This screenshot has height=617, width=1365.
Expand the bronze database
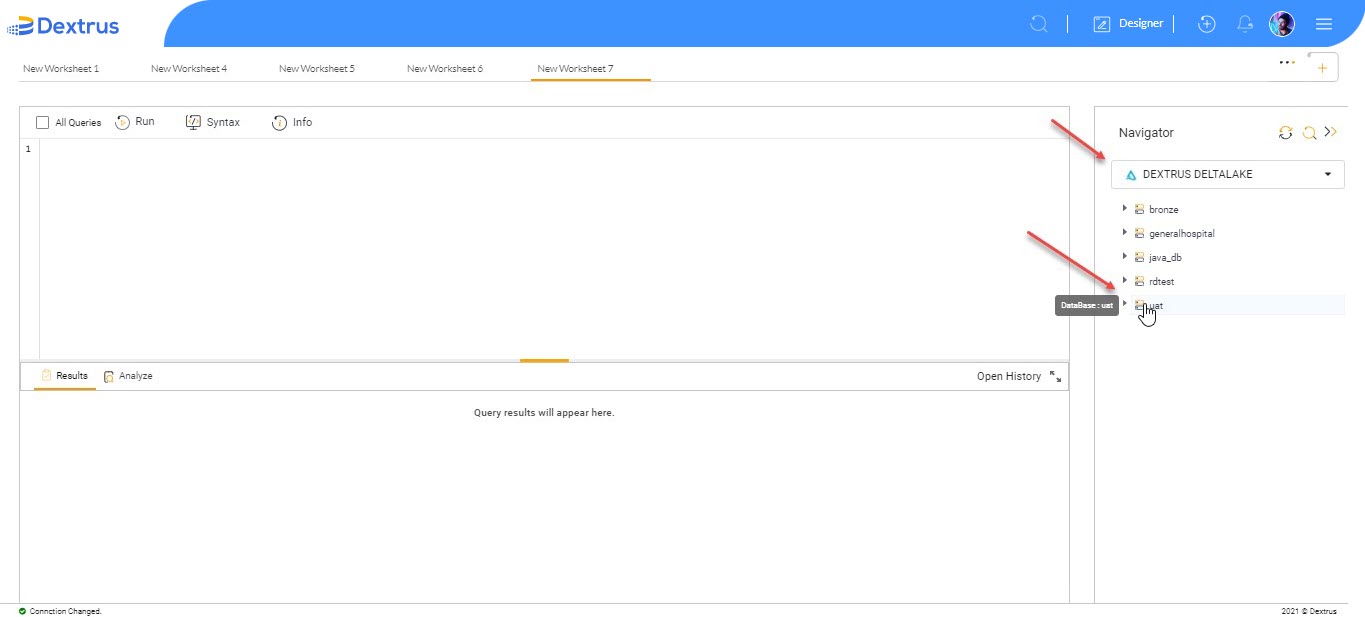pos(1125,208)
